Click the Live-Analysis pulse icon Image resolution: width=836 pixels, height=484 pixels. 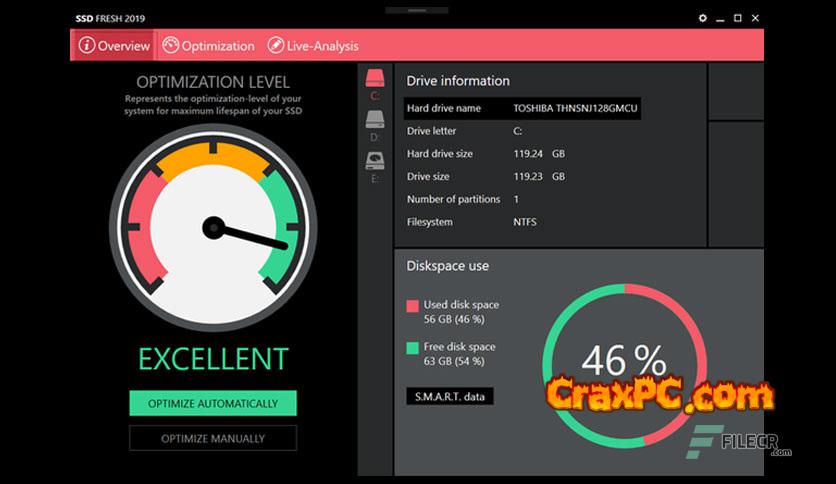[274, 46]
